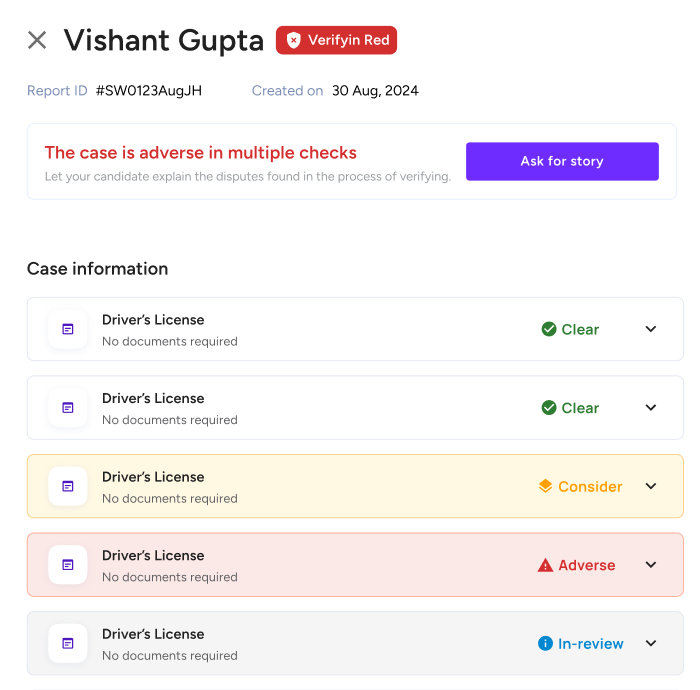Click document icon in the In-review row
This screenshot has height=690, width=700.
68,644
